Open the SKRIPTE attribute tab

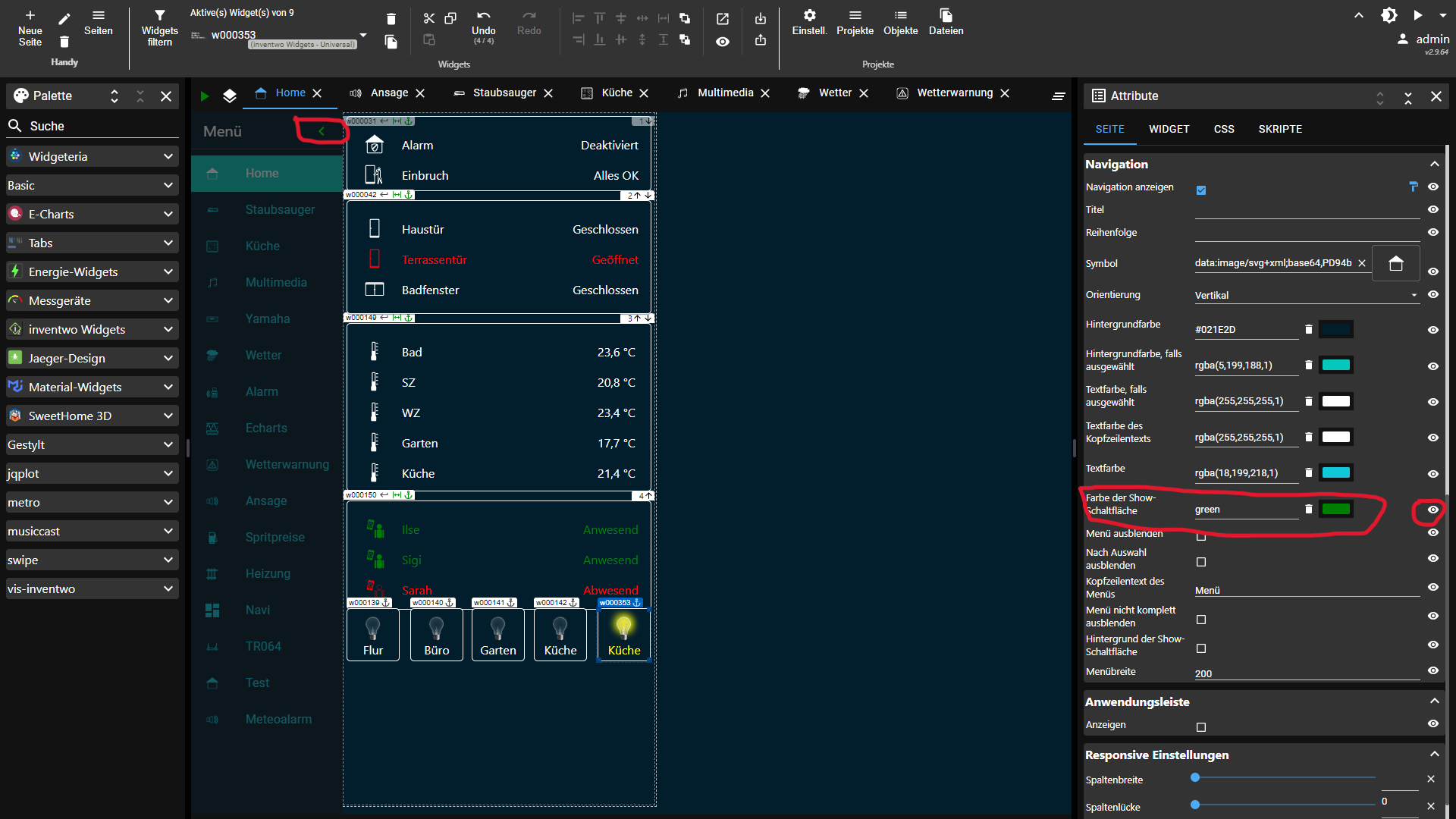click(1280, 129)
